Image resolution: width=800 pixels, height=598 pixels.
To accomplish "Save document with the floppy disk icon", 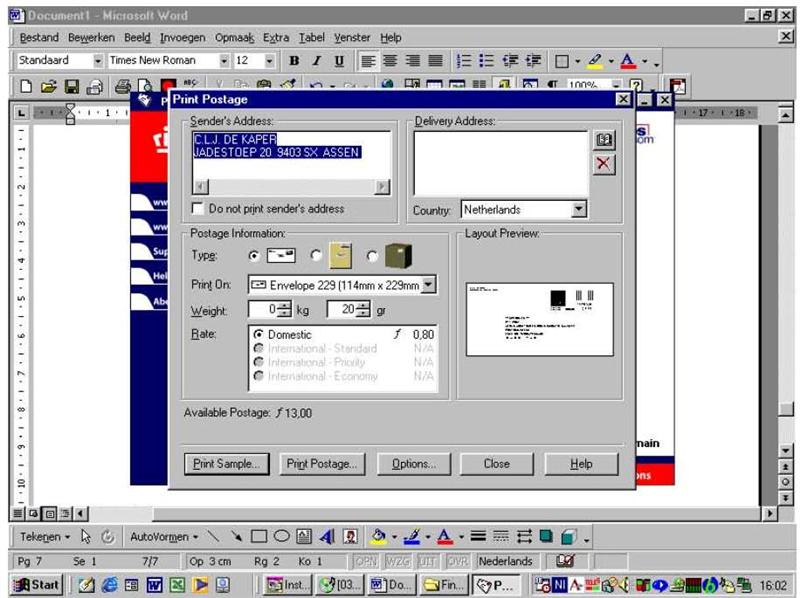I will pyautogui.click(x=71, y=86).
